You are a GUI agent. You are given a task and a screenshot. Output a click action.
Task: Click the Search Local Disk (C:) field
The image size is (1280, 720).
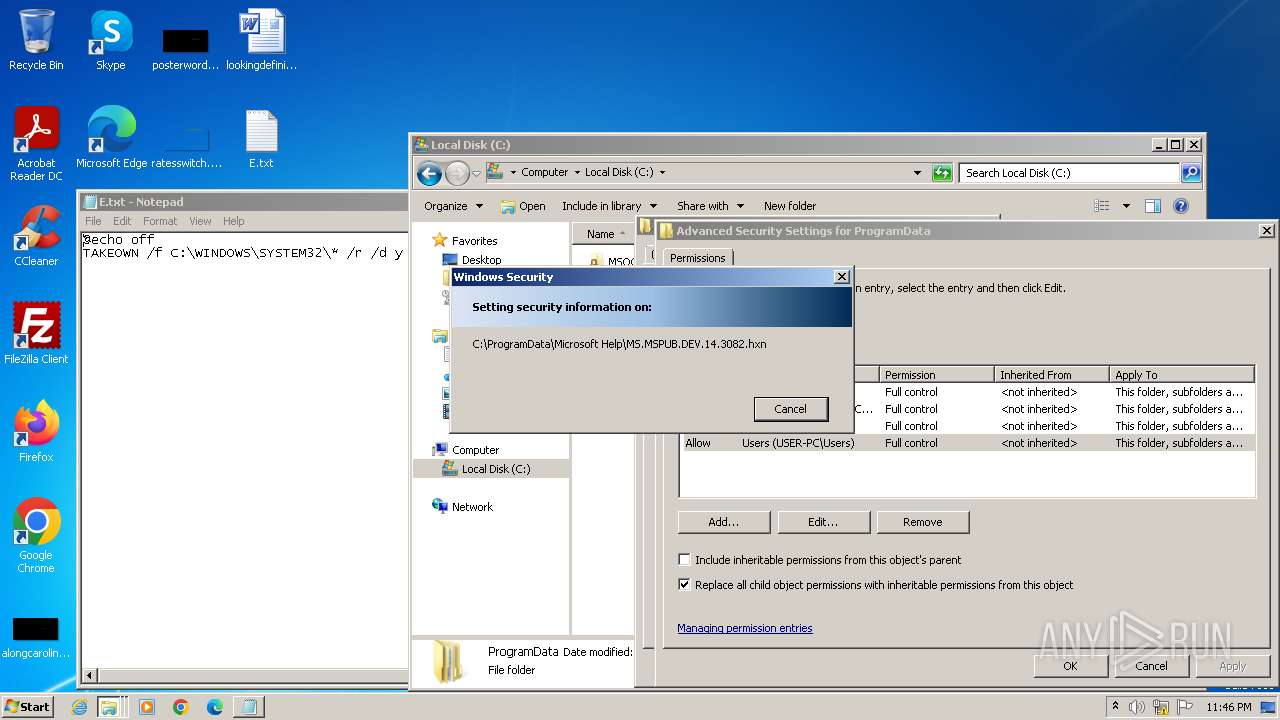1069,173
